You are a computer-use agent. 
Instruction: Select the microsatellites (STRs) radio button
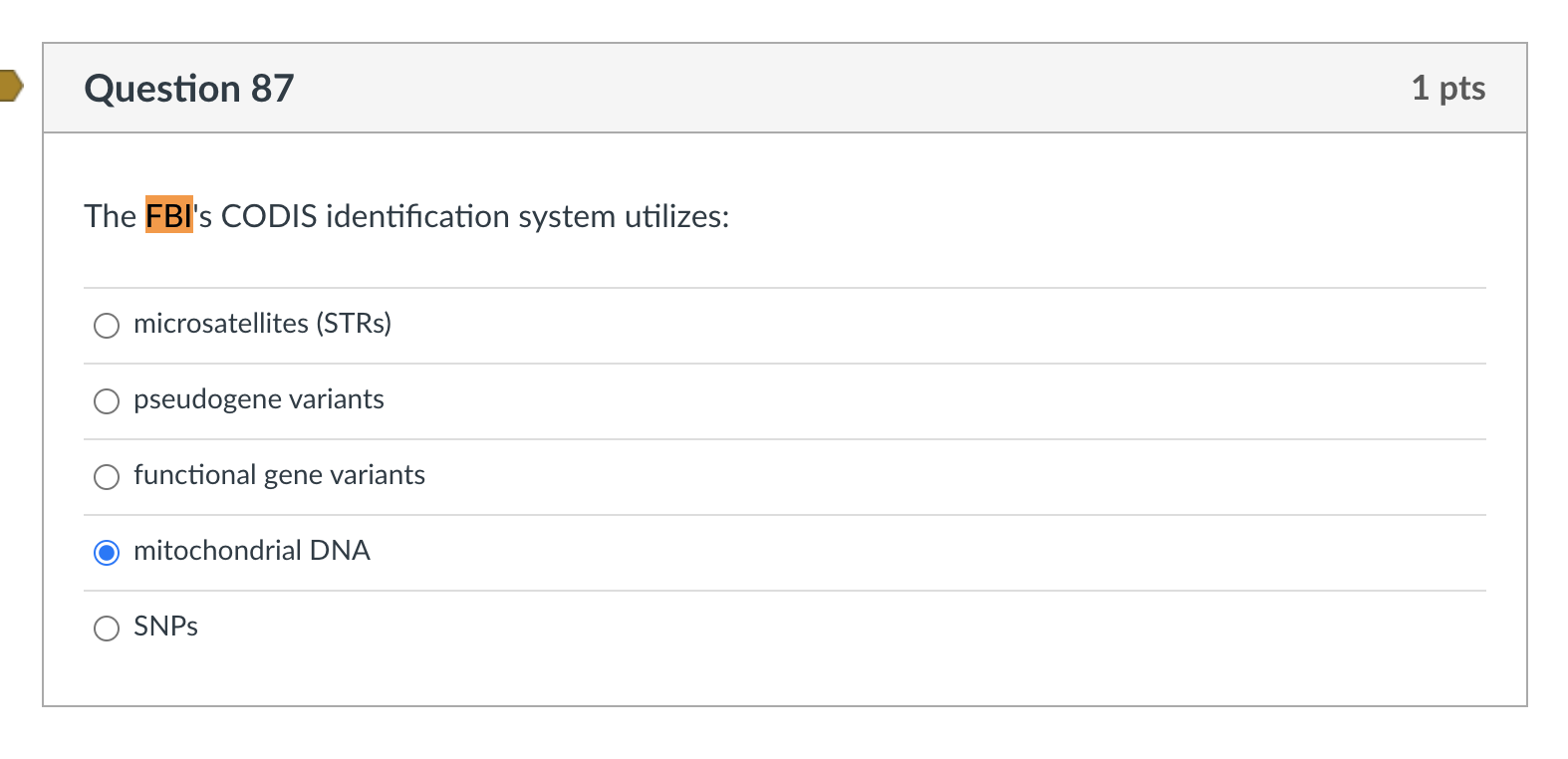coord(107,325)
